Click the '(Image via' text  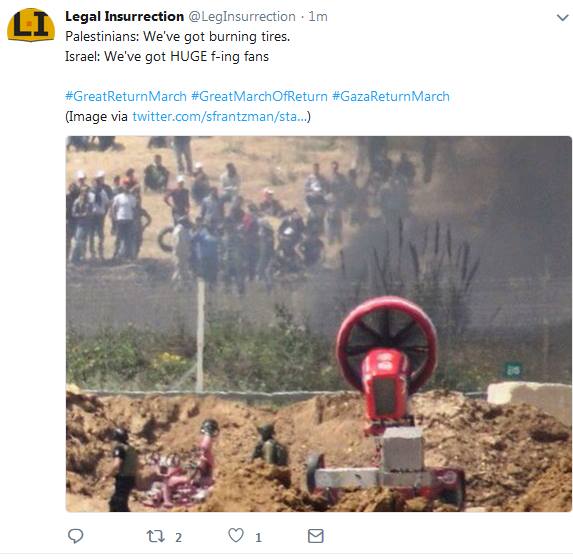[x=96, y=117]
